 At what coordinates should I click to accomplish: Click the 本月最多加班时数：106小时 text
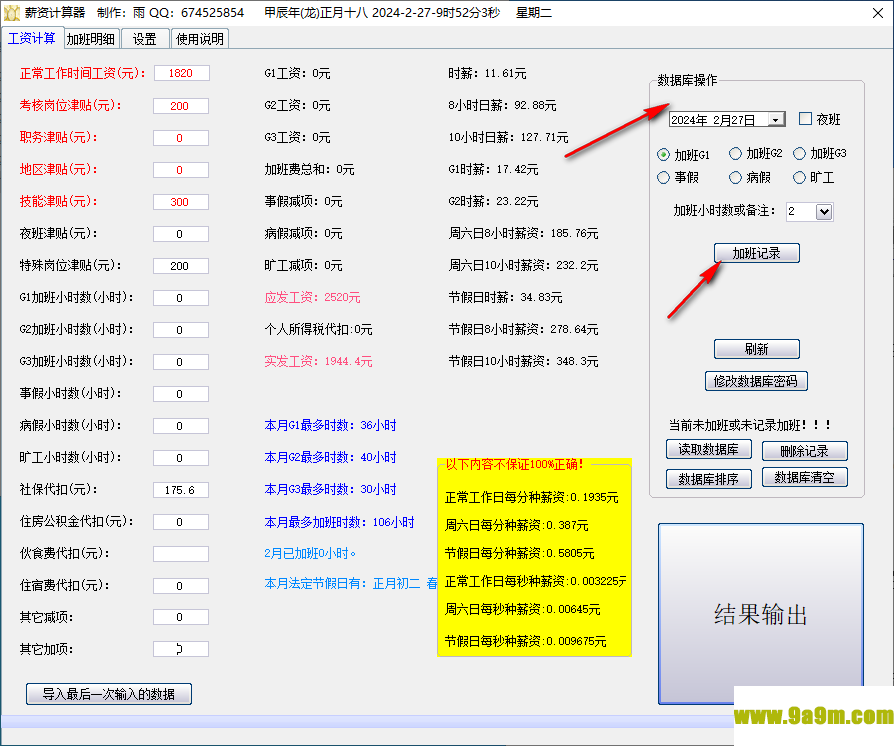tap(339, 522)
